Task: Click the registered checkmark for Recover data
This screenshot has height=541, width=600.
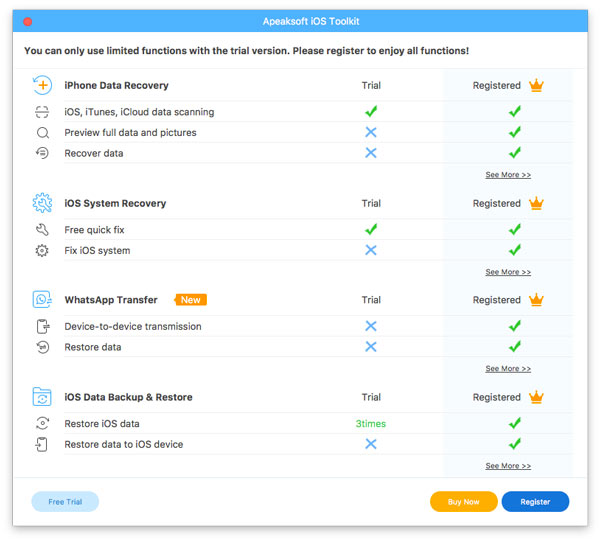Action: pos(515,153)
